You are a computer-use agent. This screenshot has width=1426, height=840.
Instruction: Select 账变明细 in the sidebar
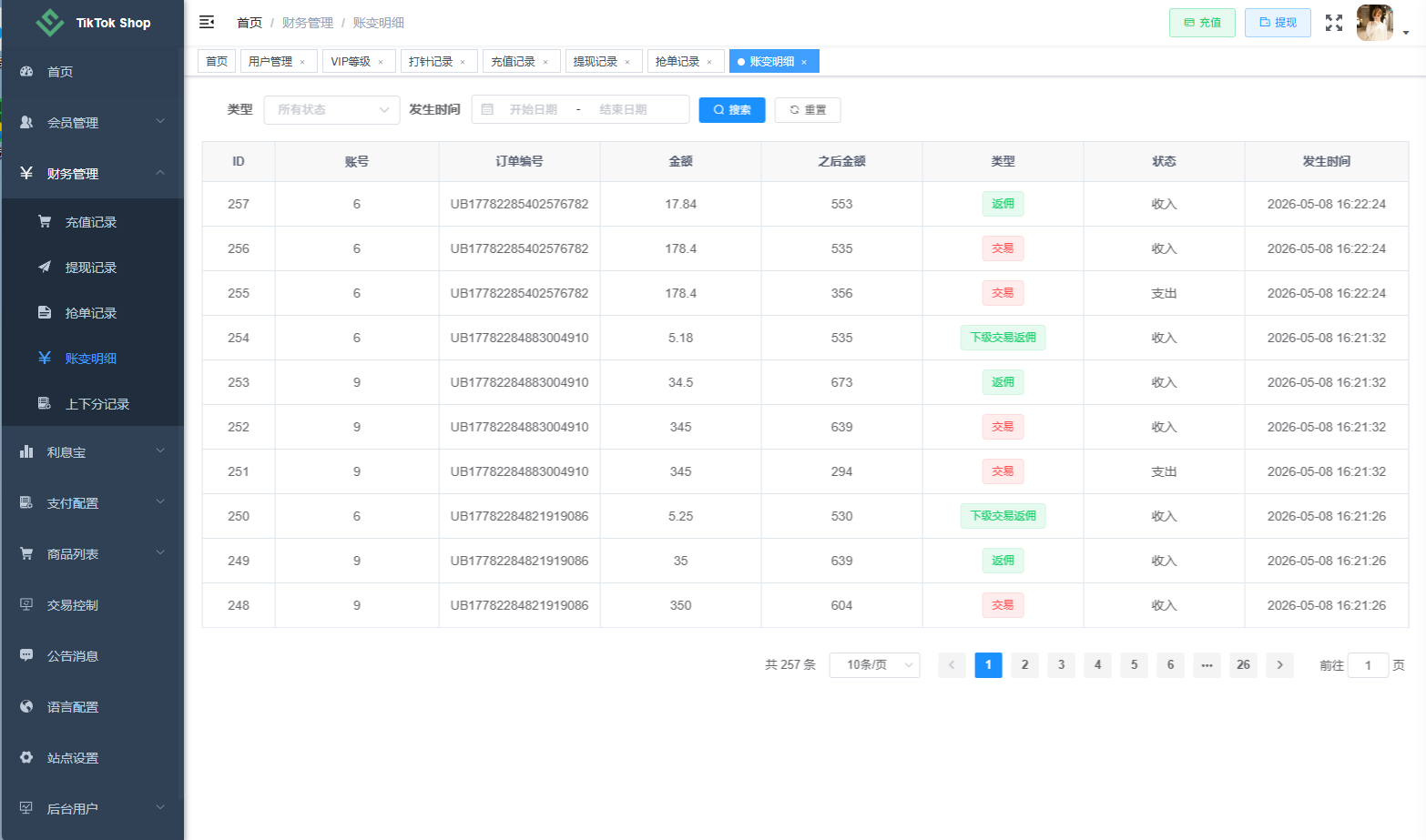click(x=93, y=359)
